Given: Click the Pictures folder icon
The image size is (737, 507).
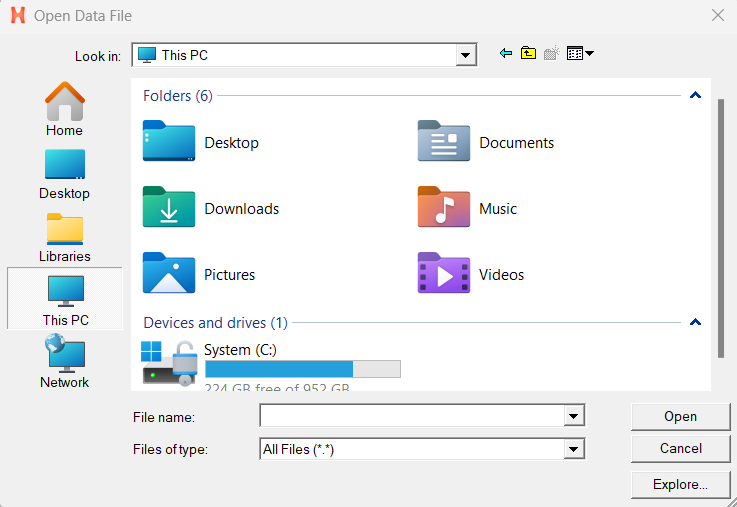Looking at the screenshot, I should pyautogui.click(x=169, y=273).
